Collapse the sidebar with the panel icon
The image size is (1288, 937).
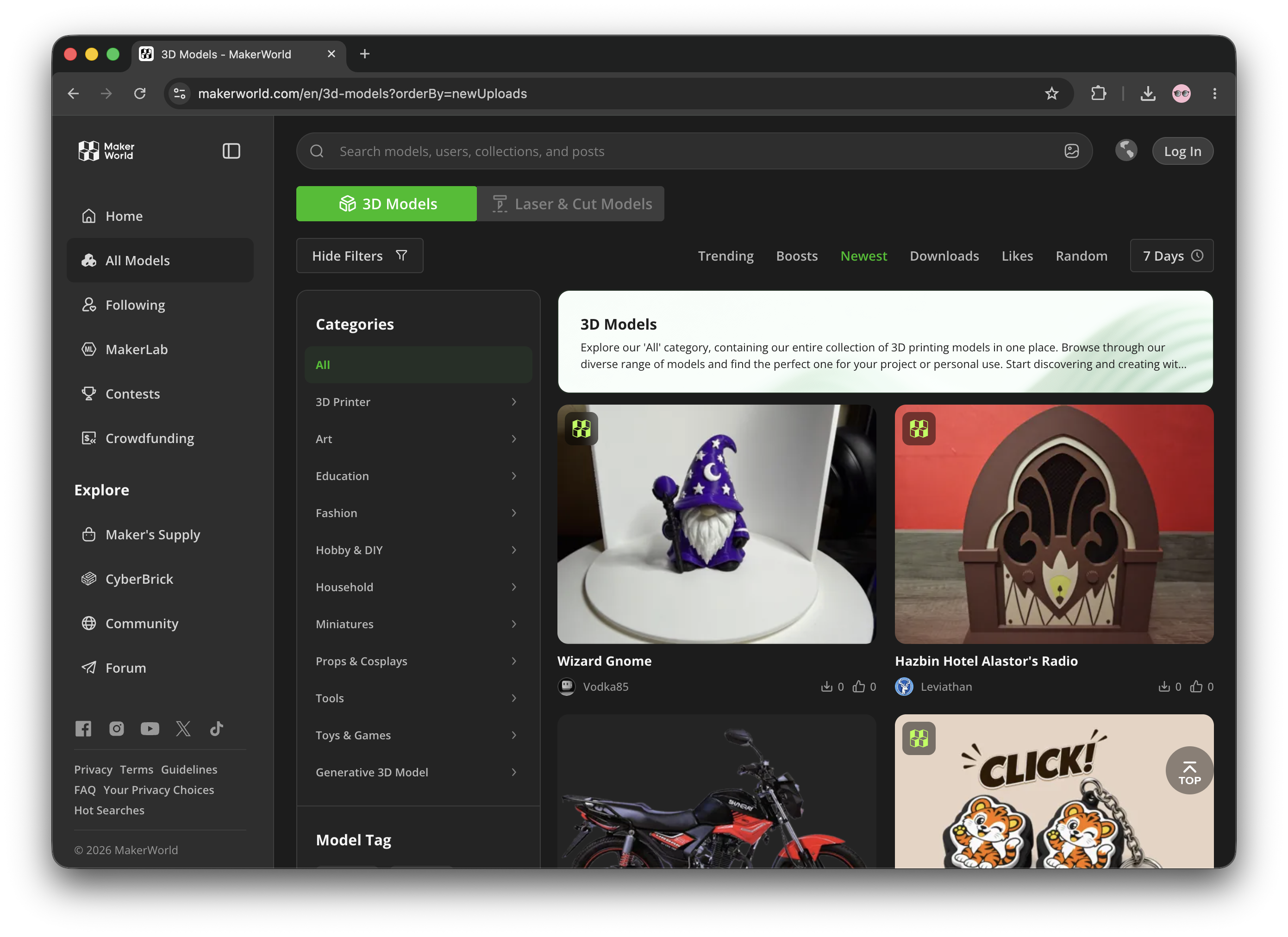pos(231,151)
